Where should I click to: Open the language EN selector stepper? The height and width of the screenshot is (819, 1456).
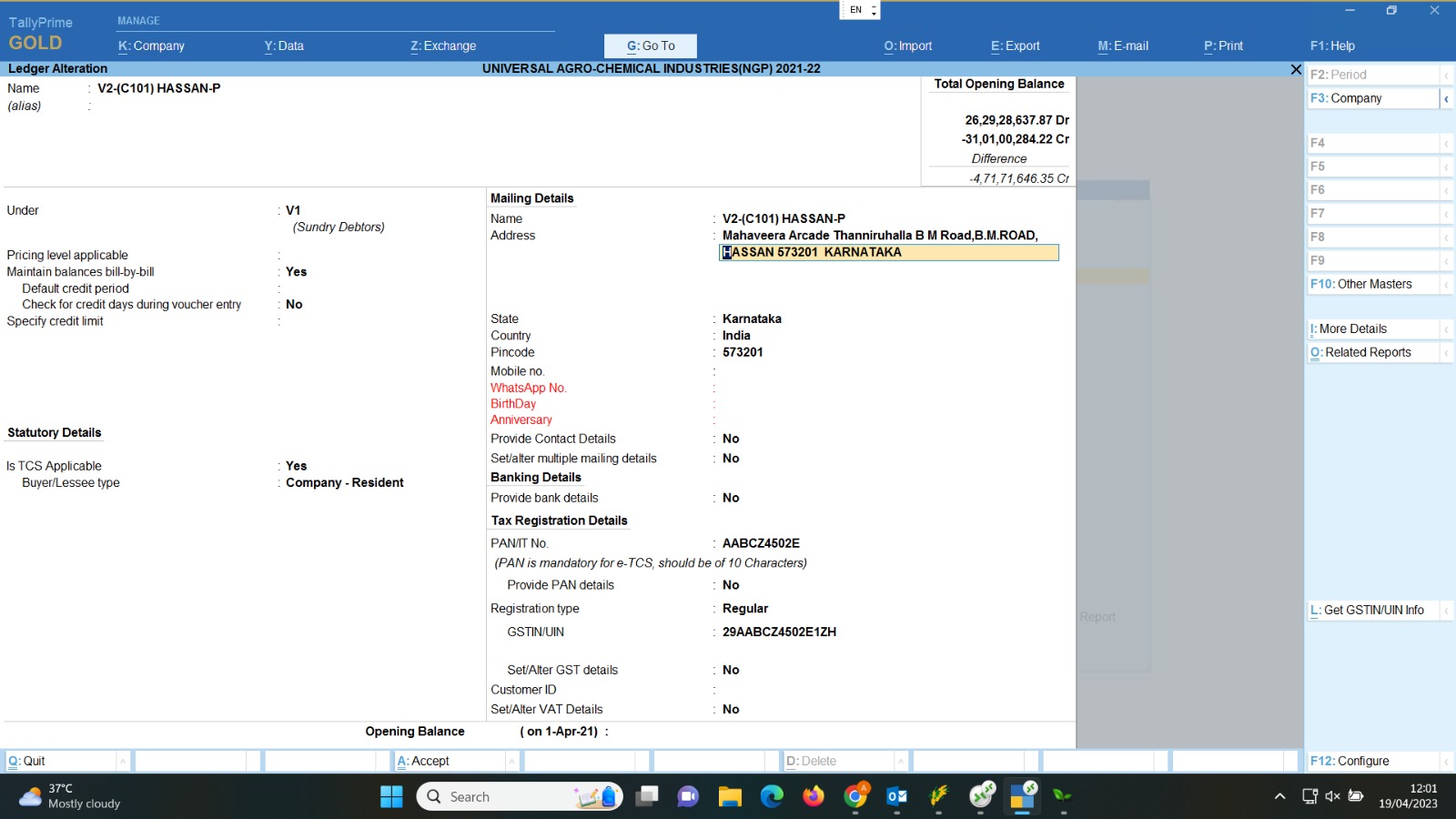coord(874,10)
